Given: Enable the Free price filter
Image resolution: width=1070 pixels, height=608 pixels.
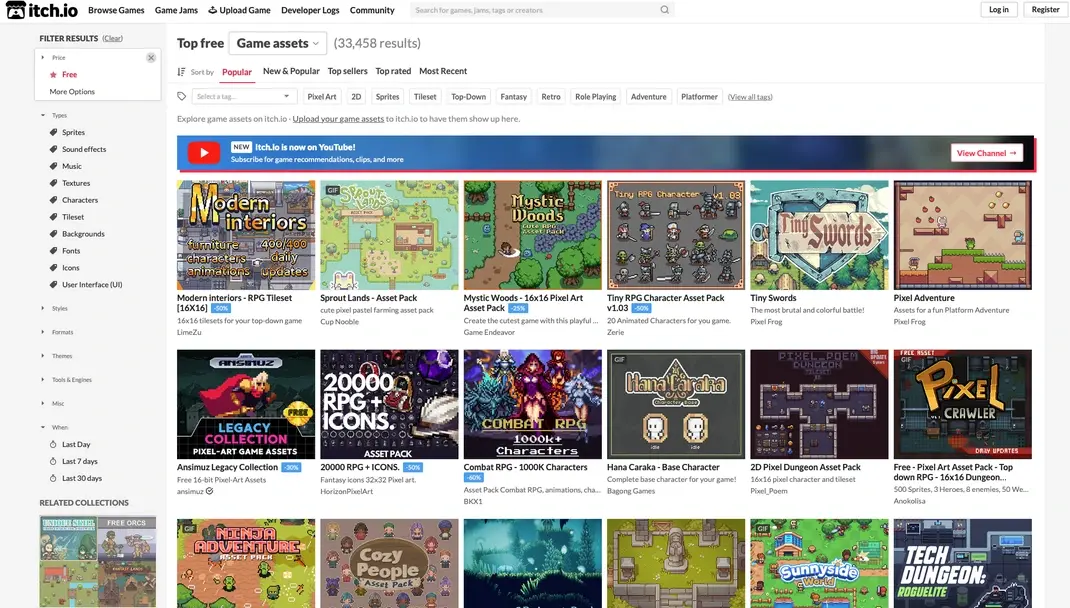Looking at the screenshot, I should coord(70,75).
